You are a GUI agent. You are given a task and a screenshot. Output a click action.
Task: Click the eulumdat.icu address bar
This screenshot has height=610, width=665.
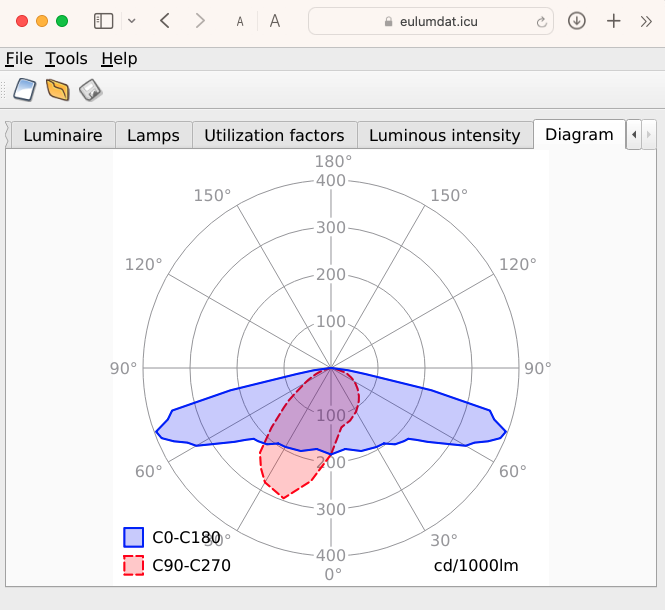[430, 21]
